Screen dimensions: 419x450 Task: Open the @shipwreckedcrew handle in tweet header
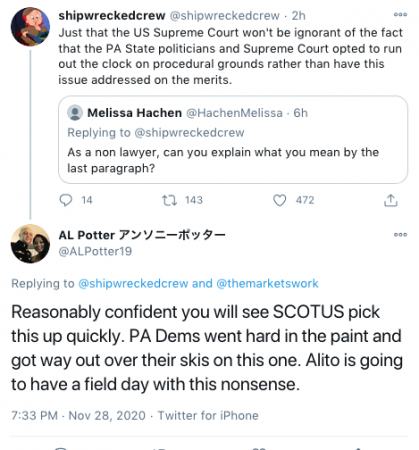click(225, 15)
